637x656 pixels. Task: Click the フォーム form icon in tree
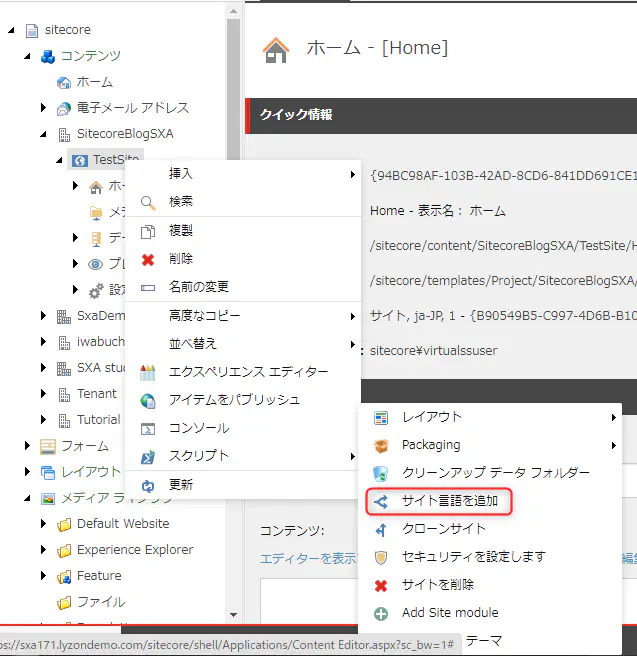(x=48, y=446)
